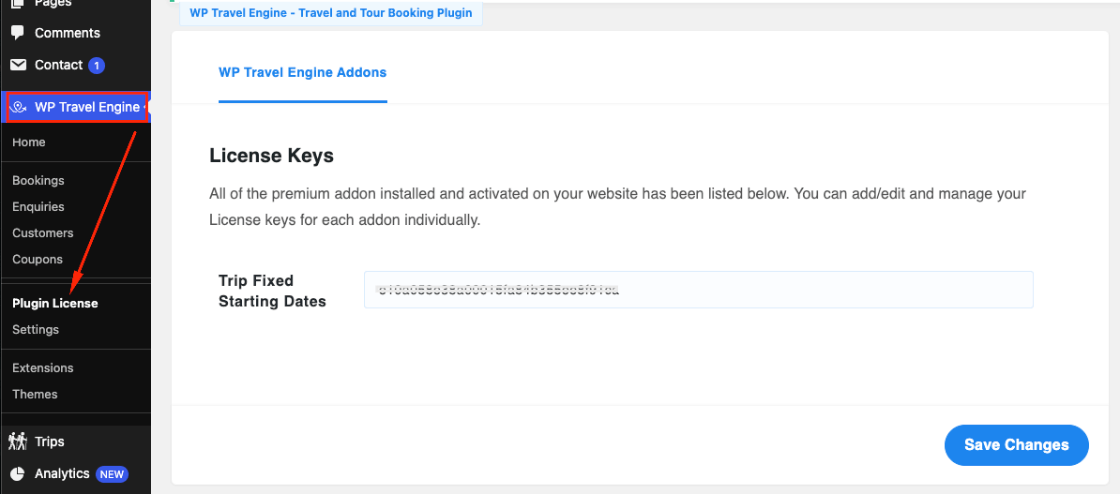Click the Pages icon in sidebar
This screenshot has width=1120, height=494.
click(x=18, y=4)
